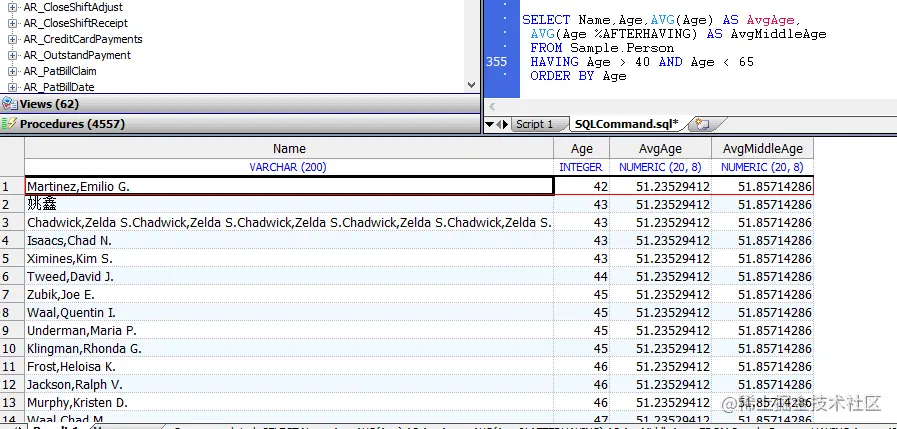Click the ORDER BY Age line in editor
This screenshot has width=897, height=429.
[x=578, y=76]
